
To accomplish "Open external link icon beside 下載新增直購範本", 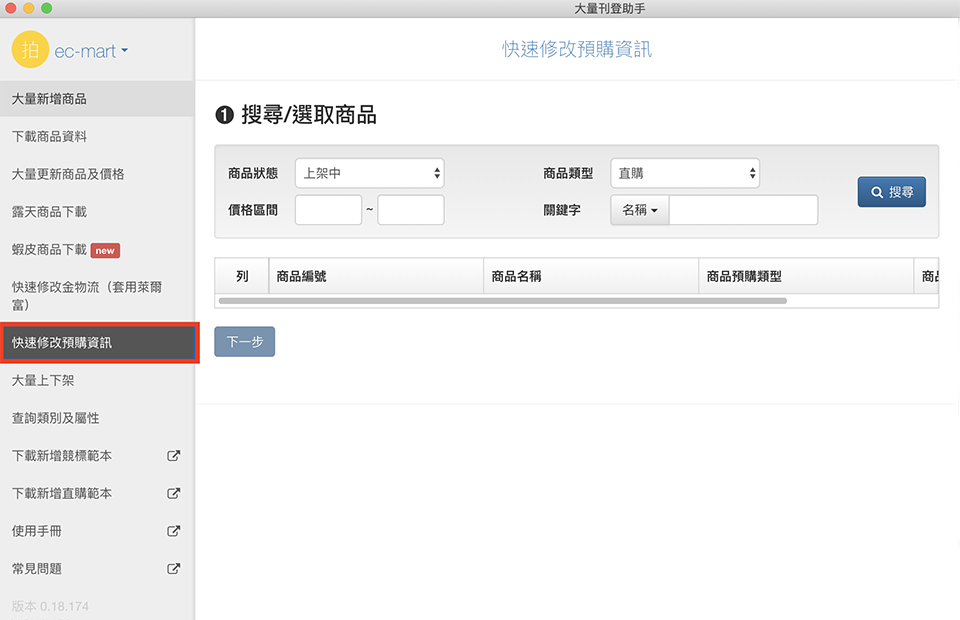I will click(173, 493).
